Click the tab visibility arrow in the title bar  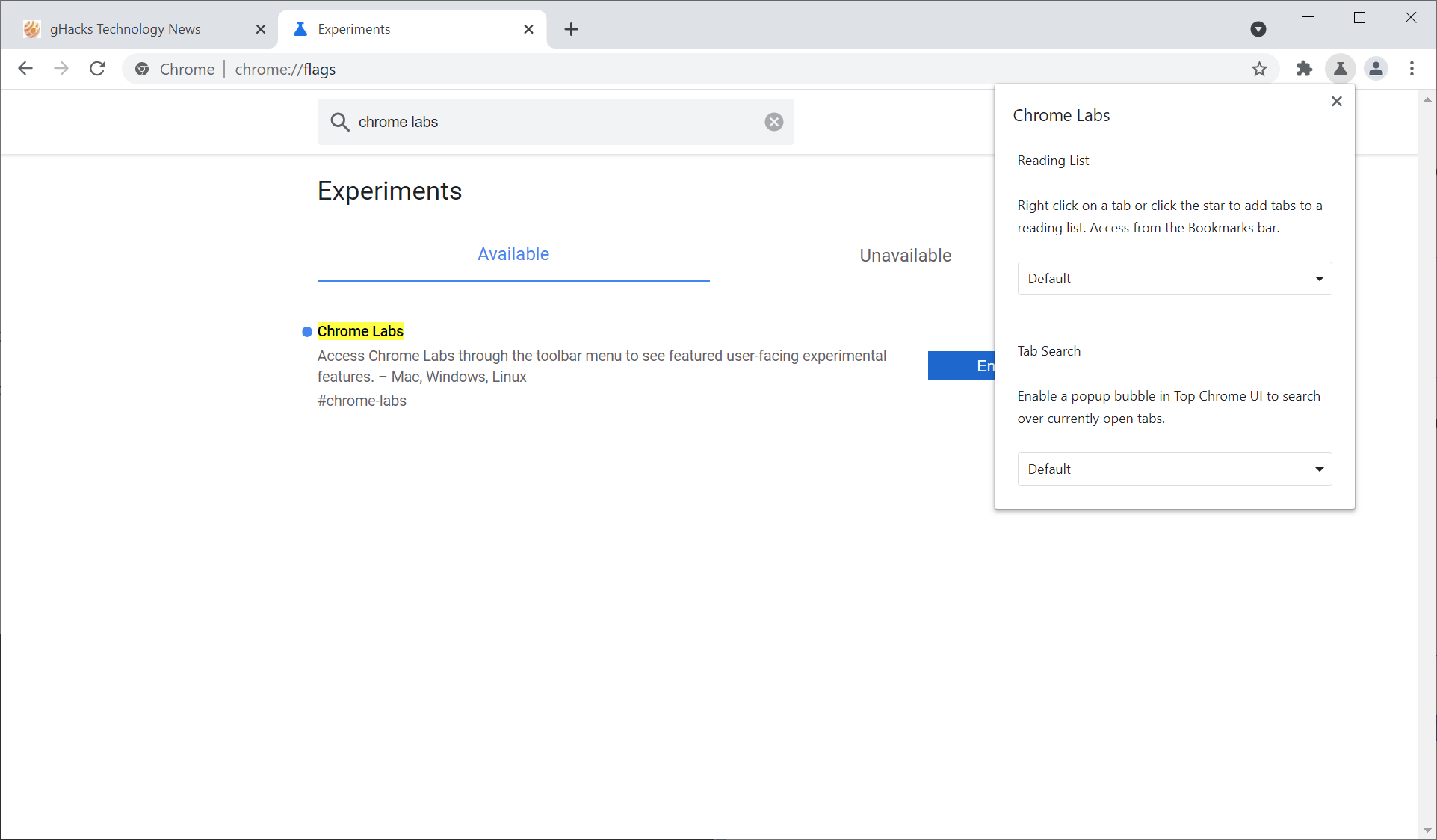tap(1258, 29)
